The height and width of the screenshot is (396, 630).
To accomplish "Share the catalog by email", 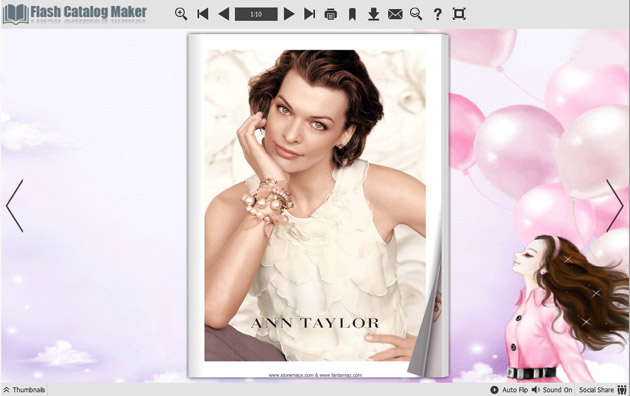I will [395, 14].
